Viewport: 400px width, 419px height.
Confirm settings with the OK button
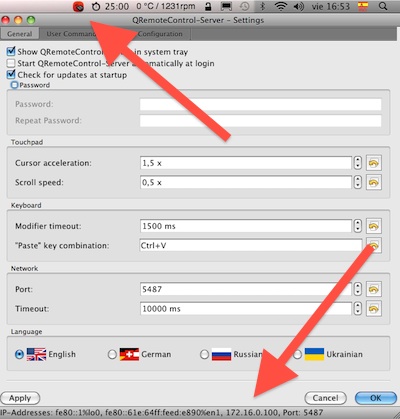coord(376,398)
